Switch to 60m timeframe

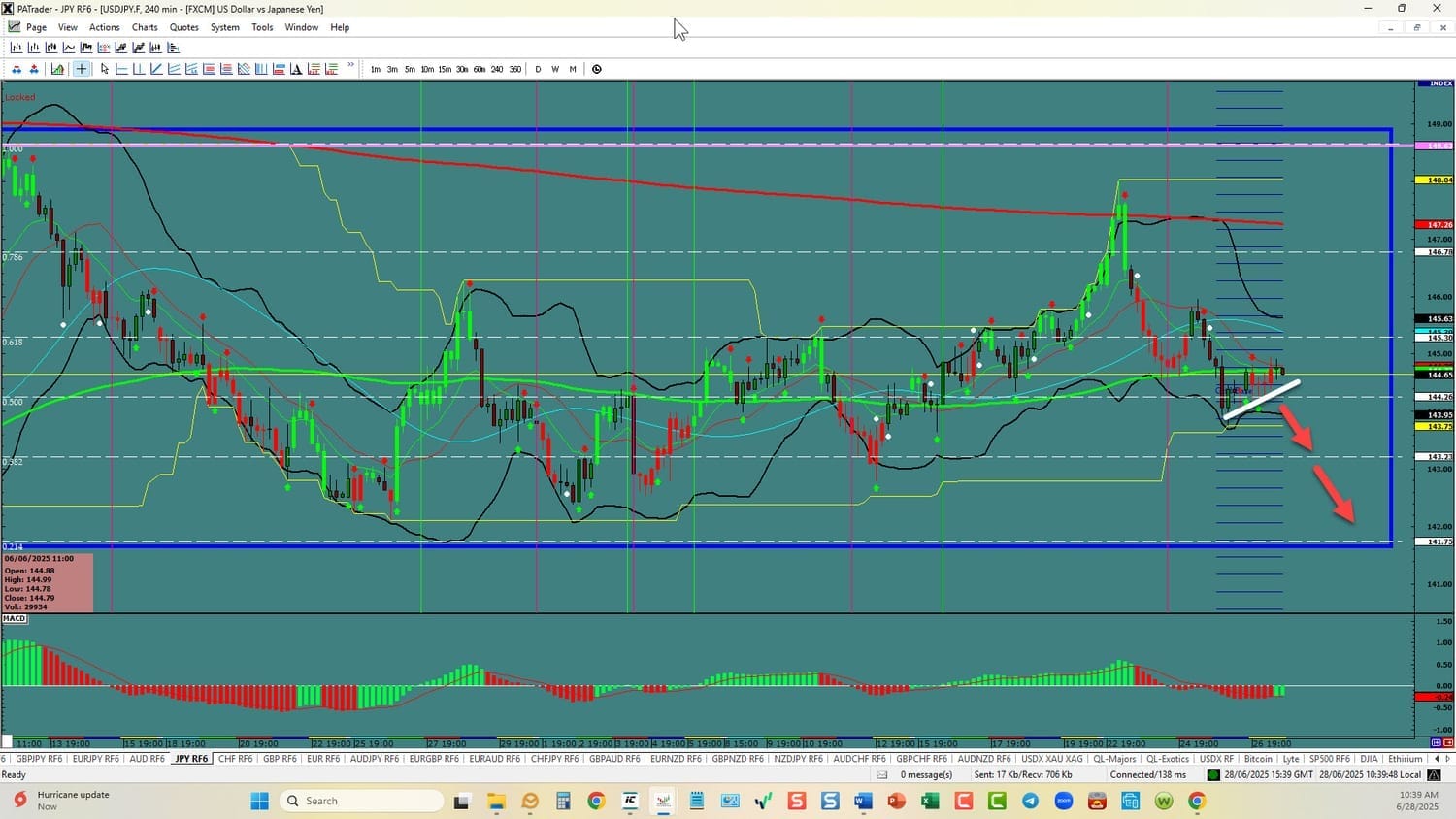click(x=480, y=69)
